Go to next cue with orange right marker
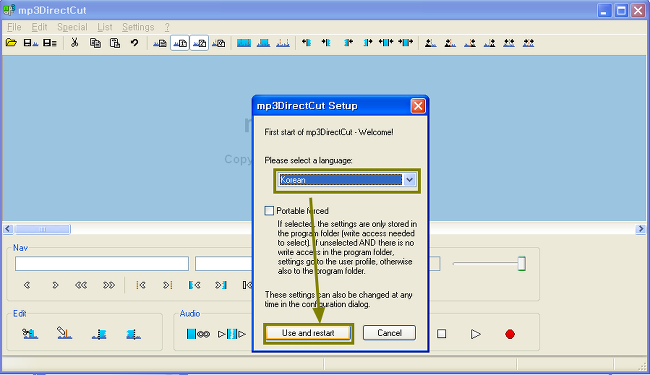Screen dimensions: 650x375 coord(167,285)
